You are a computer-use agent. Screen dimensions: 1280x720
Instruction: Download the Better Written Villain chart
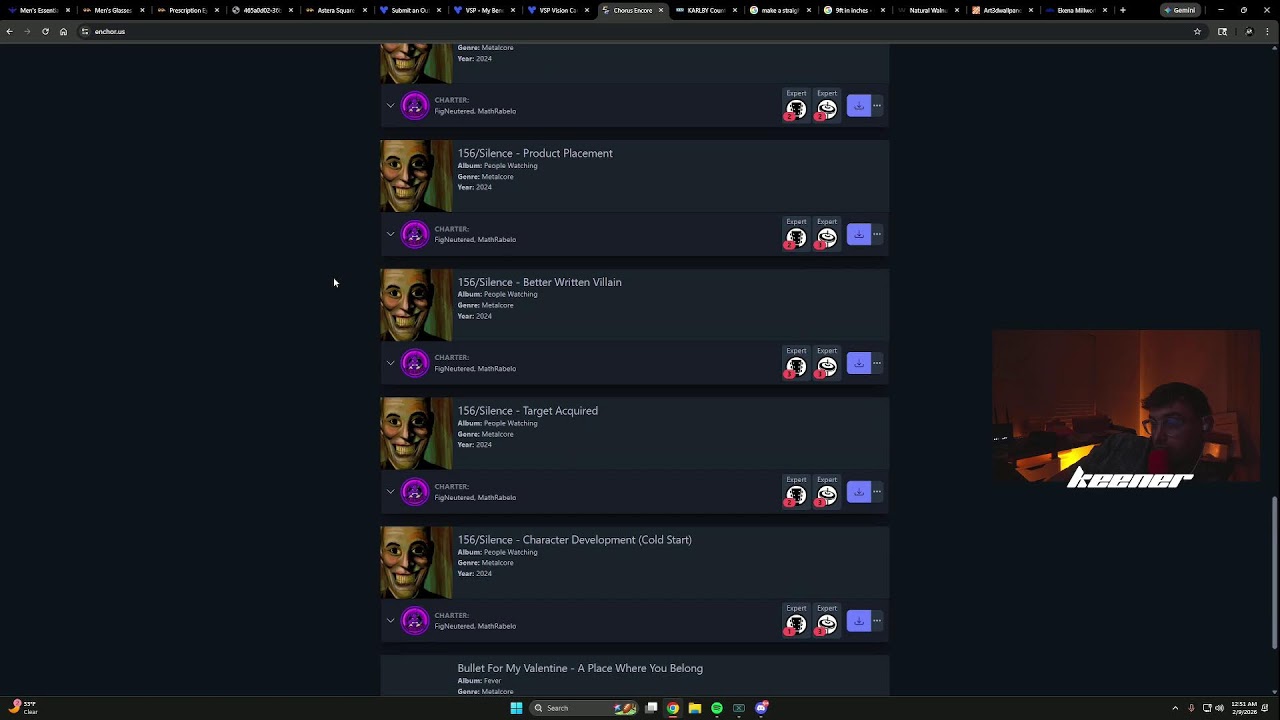pyautogui.click(x=858, y=363)
